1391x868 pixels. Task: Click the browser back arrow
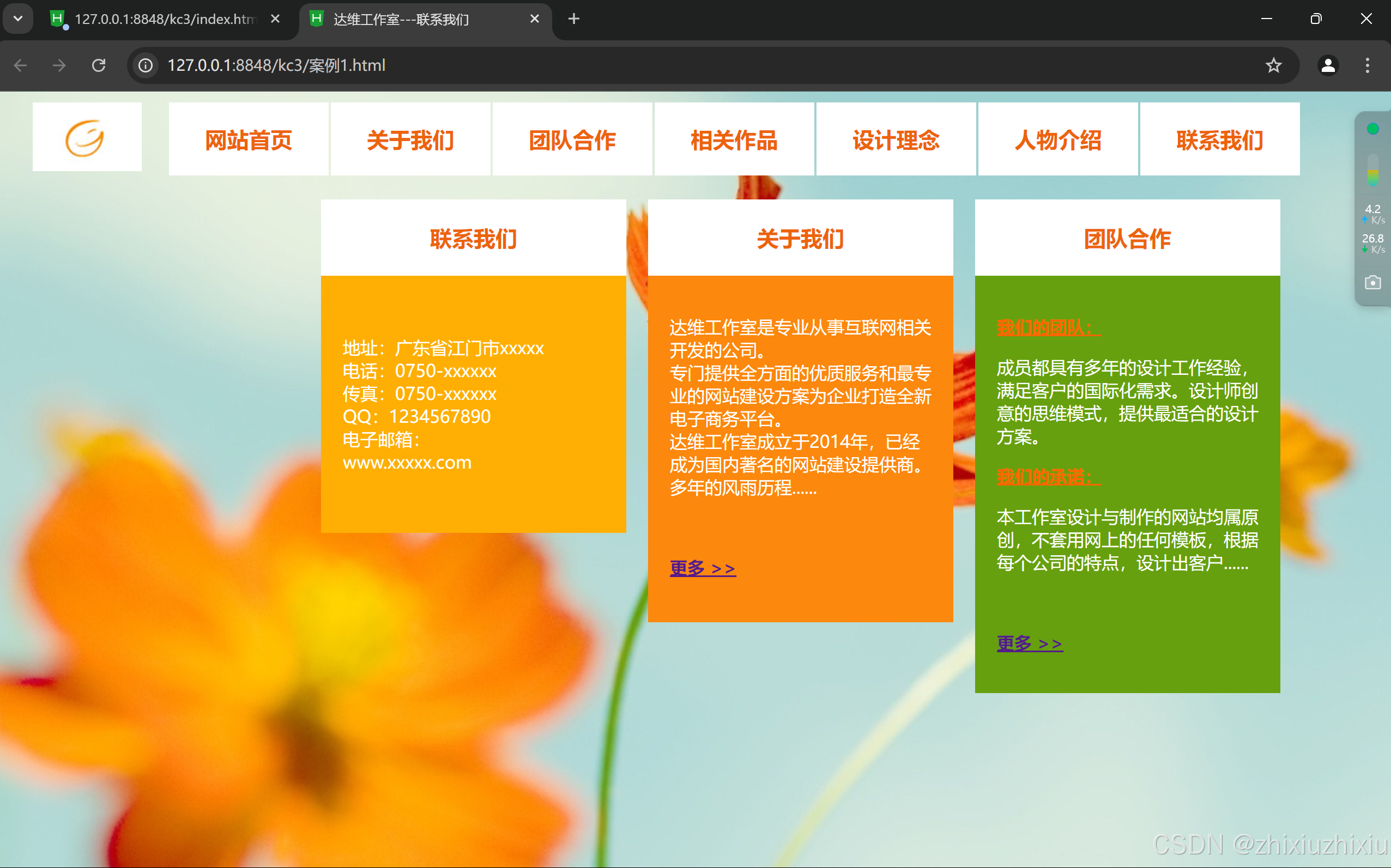coord(21,65)
